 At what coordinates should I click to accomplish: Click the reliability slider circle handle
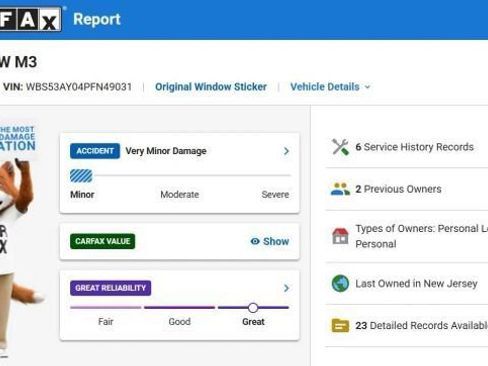pos(253,308)
